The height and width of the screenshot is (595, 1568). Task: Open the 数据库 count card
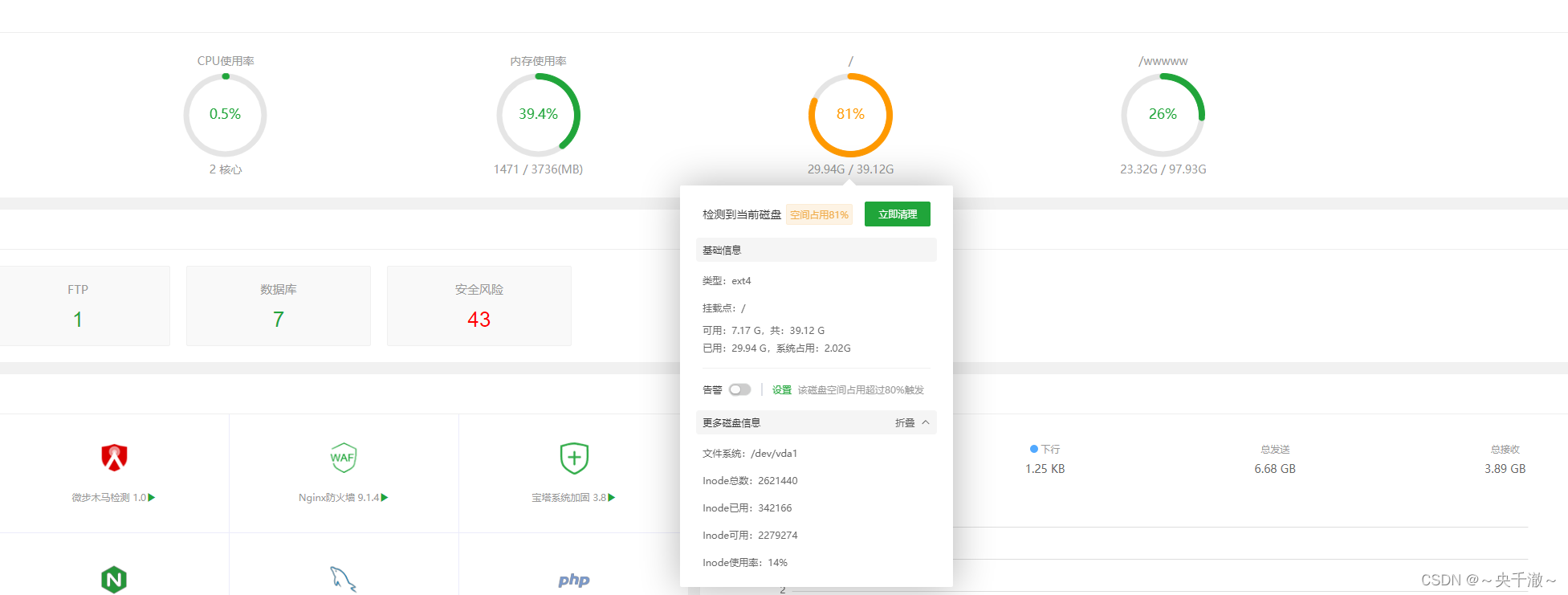tap(279, 306)
